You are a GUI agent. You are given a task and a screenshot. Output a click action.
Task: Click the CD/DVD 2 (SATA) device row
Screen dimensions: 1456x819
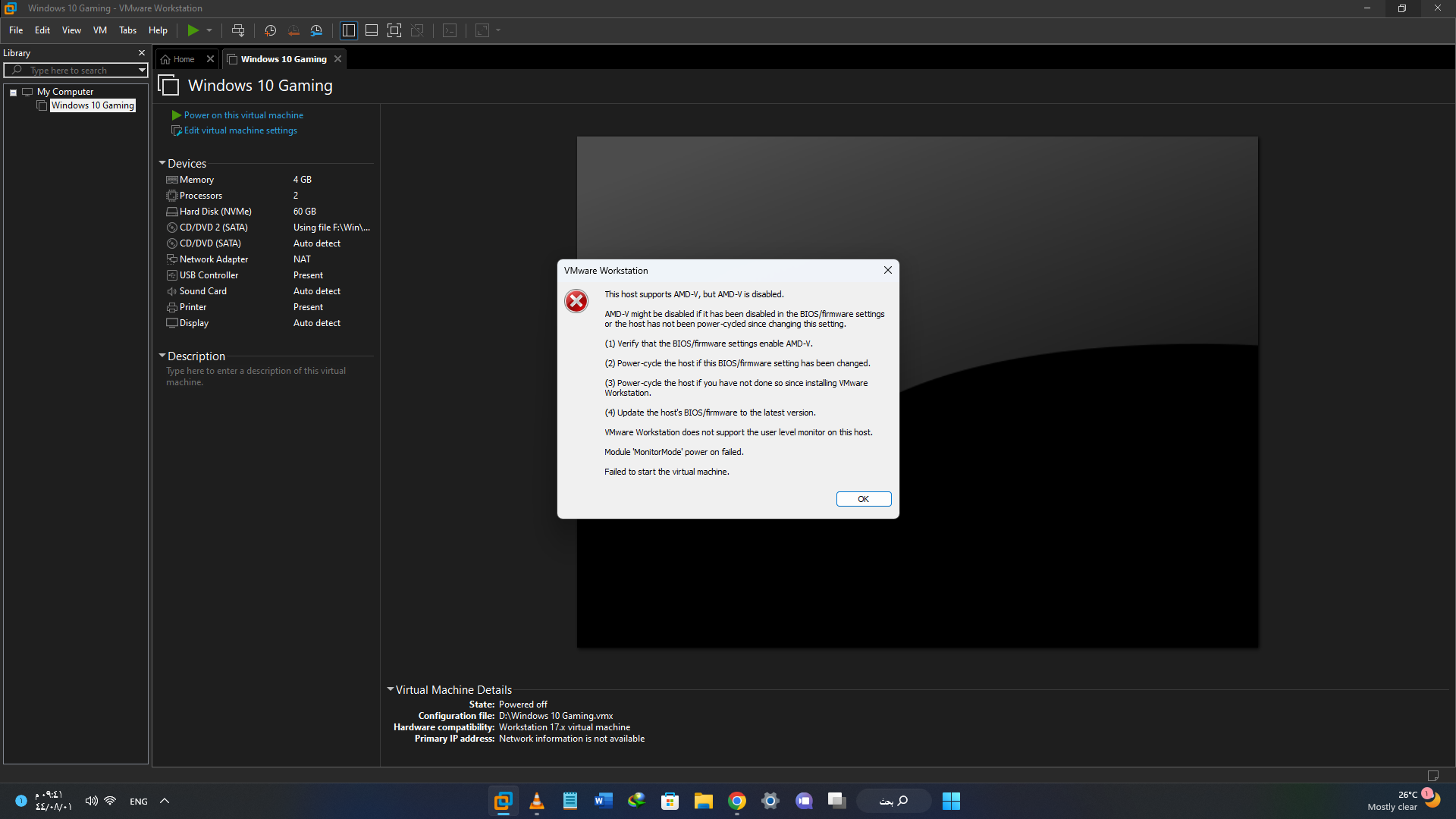268,227
